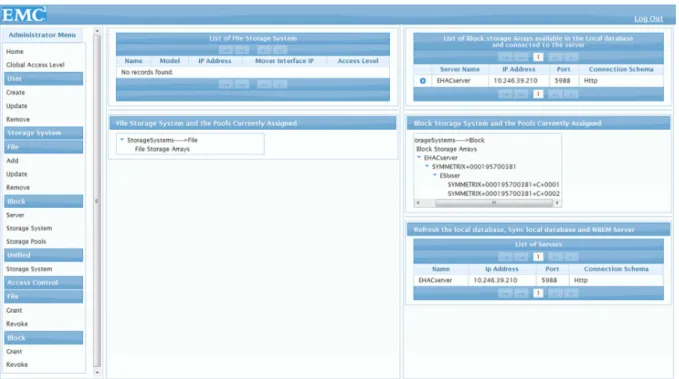Screen dimensions: 679x379
Task: Collapse the SYMMETRIX+000195700381 tree node
Action: (x=427, y=166)
